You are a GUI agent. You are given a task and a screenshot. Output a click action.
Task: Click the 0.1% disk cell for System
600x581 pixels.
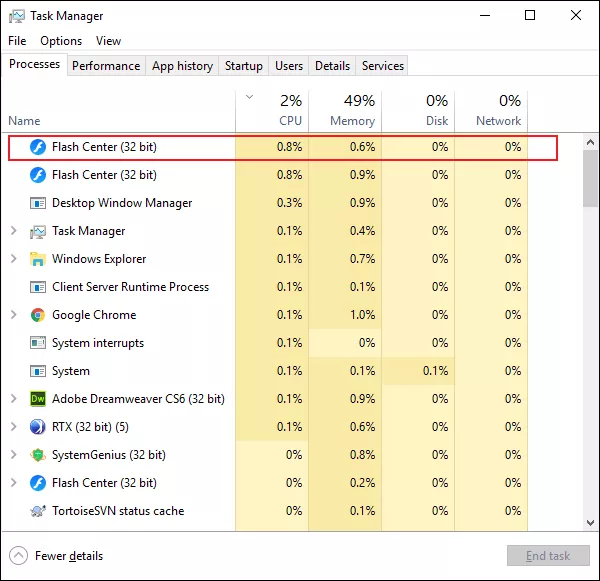pos(418,371)
